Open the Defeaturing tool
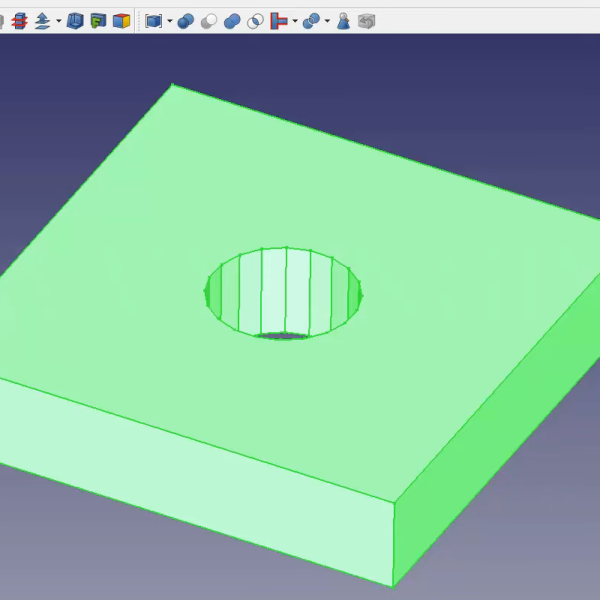The width and height of the screenshot is (600, 600). (x=367, y=21)
